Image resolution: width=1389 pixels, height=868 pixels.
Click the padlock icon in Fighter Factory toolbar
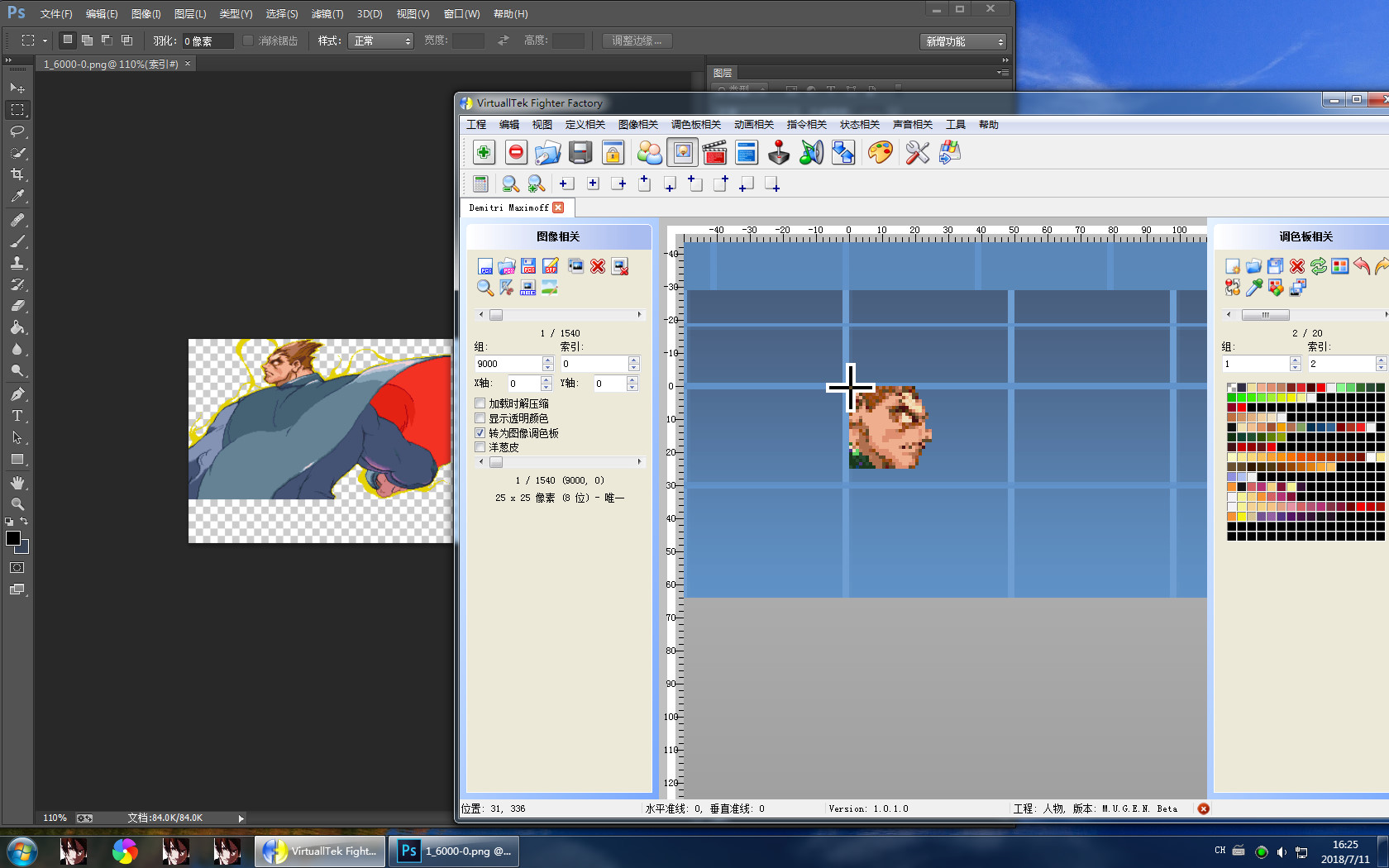point(613,152)
